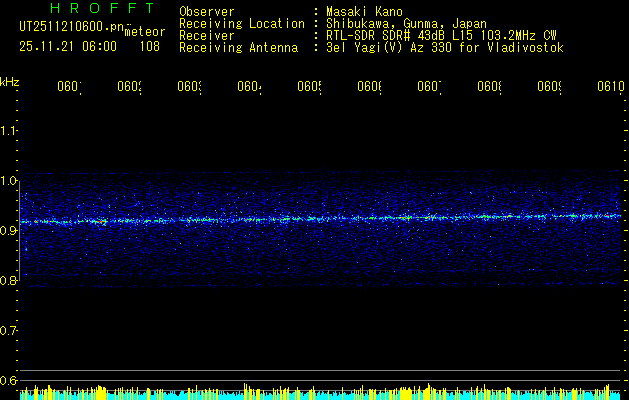Click the 0605 time axis marker
Screen dimensions: 629x400
click(309, 86)
